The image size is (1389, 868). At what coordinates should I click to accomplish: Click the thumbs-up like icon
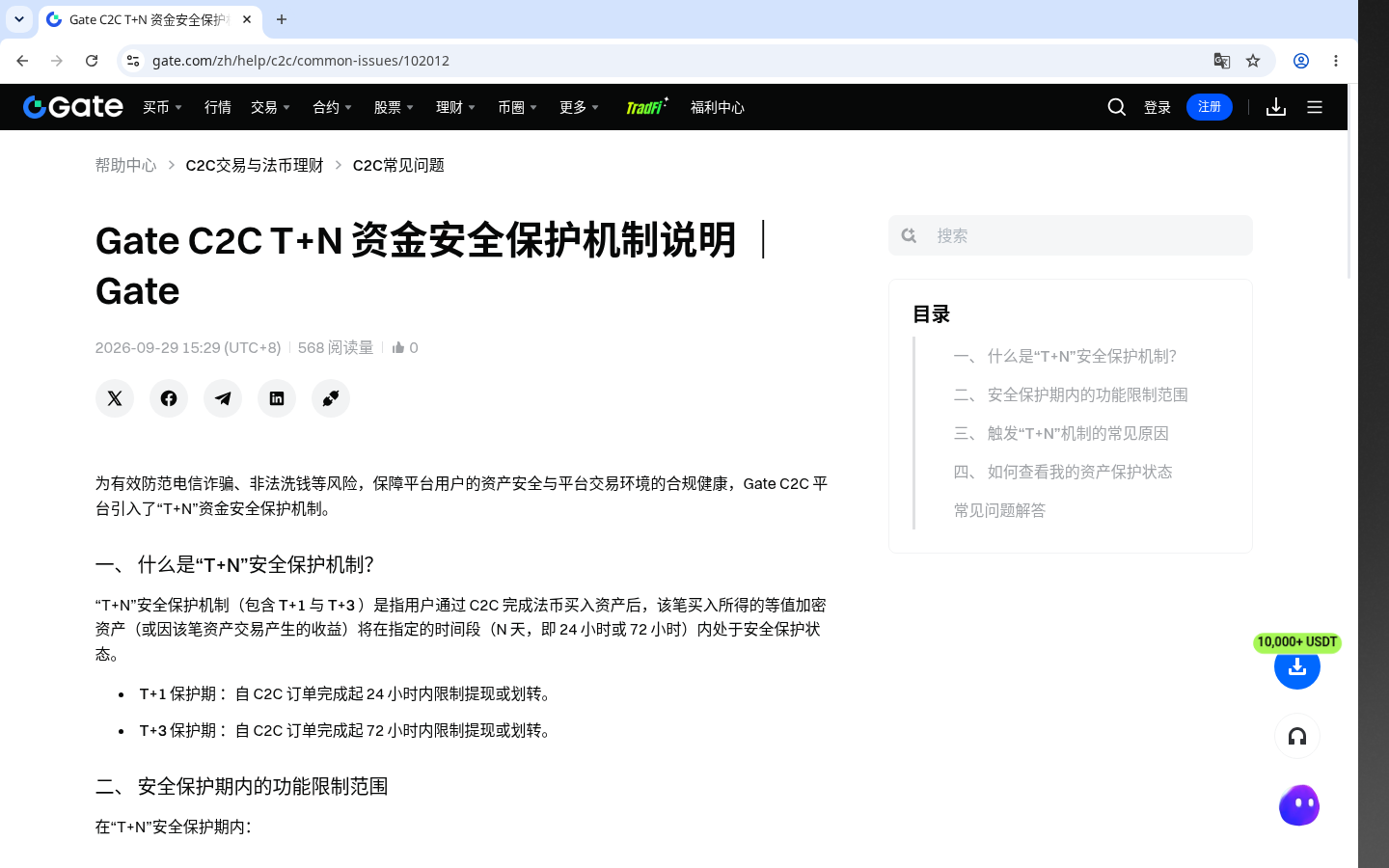[x=398, y=347]
